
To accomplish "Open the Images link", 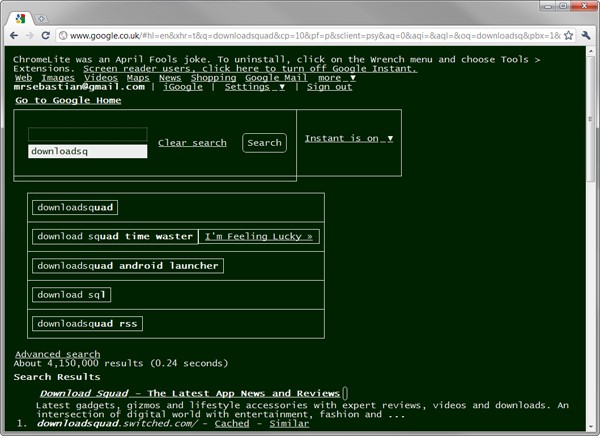I will click(x=58, y=78).
